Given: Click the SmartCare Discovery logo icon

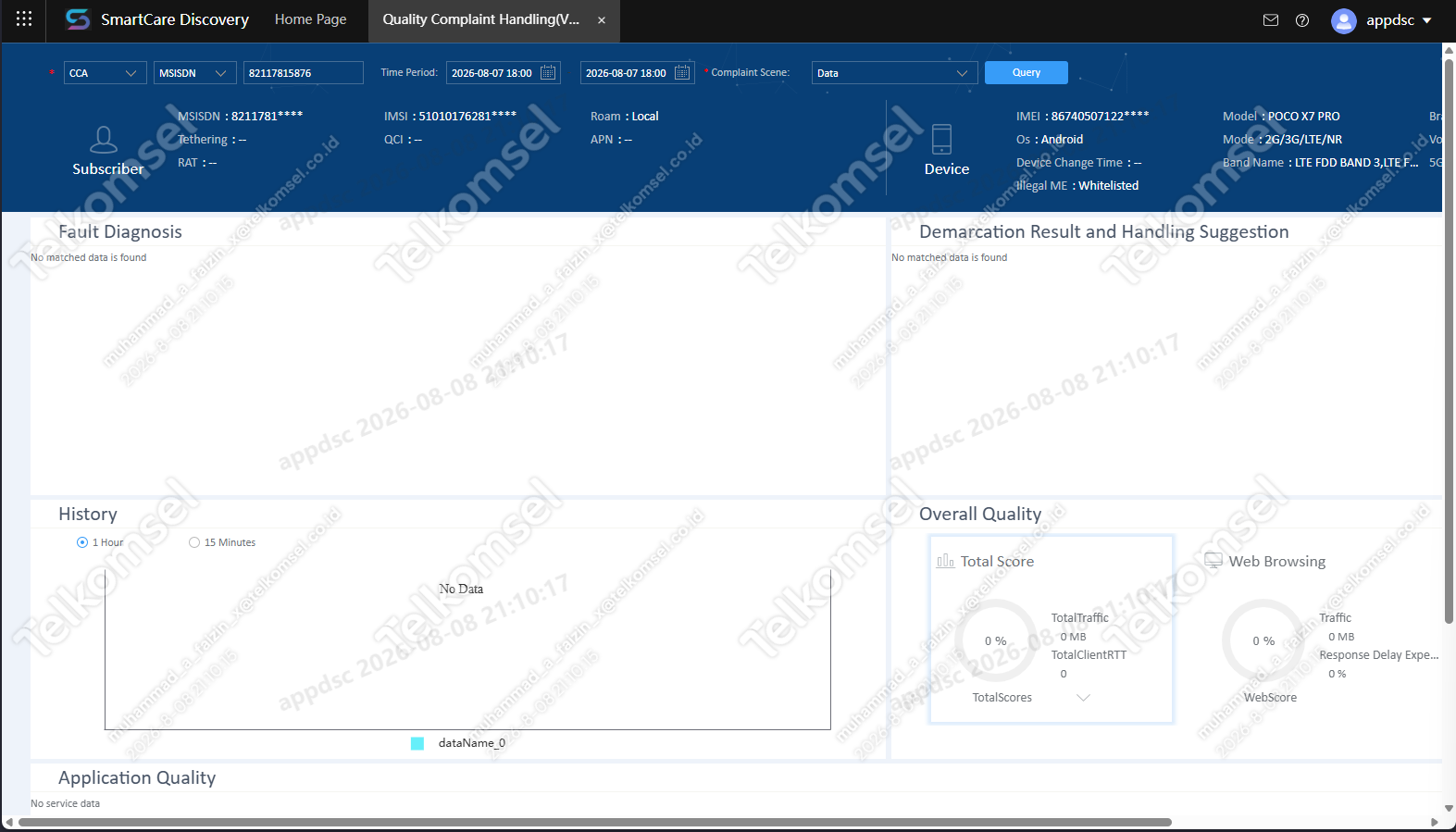Looking at the screenshot, I should tap(78, 19).
